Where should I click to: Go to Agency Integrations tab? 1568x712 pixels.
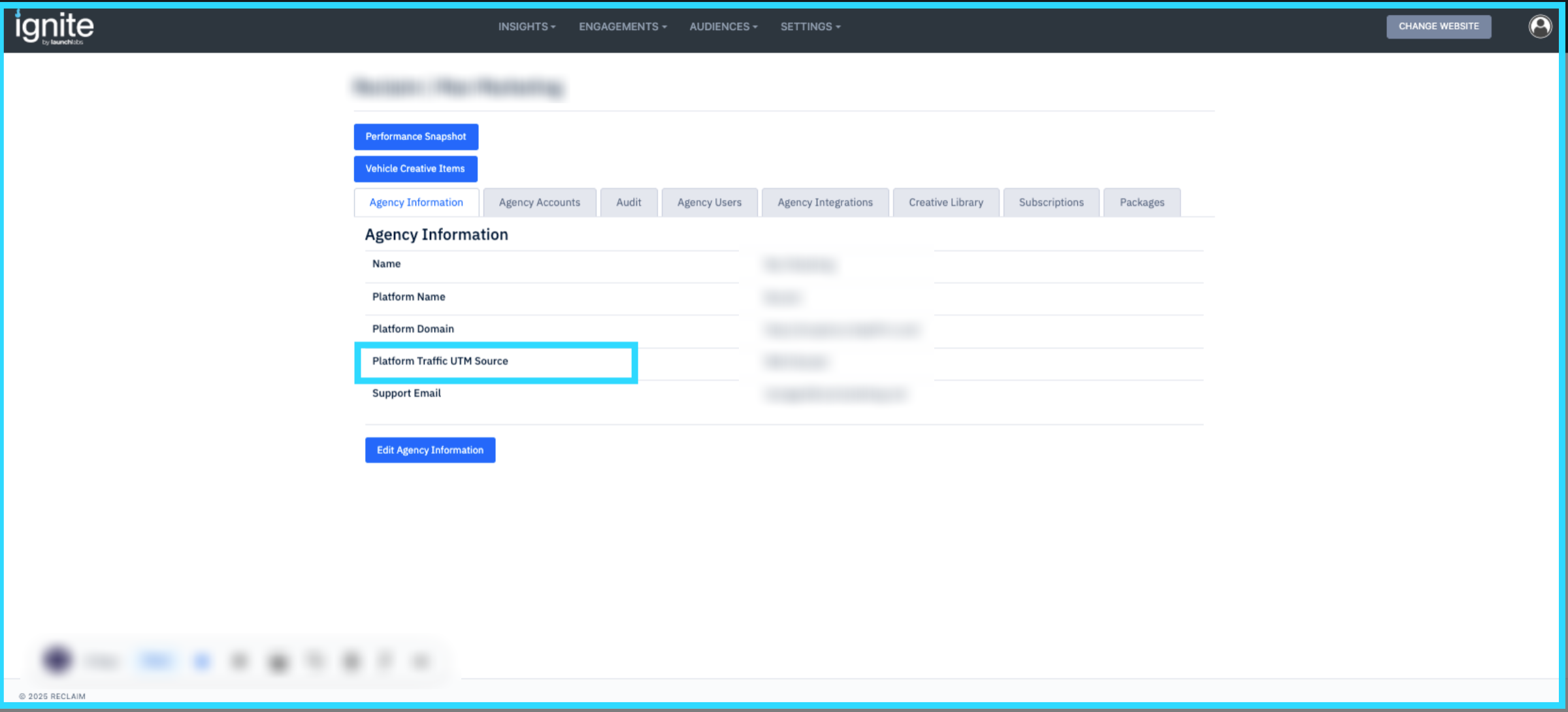[825, 202]
